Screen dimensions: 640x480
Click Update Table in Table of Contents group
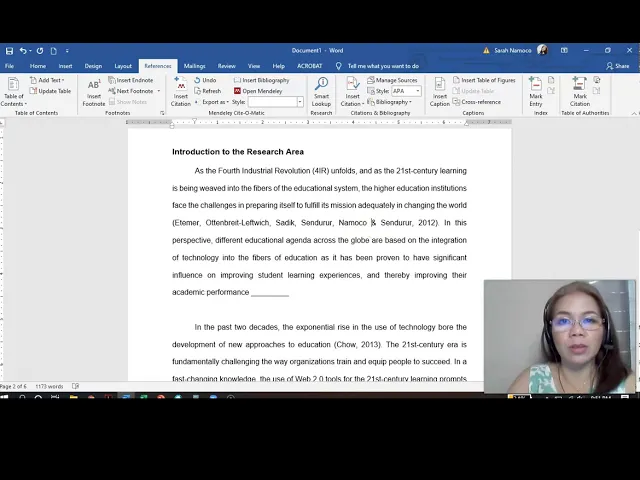coord(50,91)
